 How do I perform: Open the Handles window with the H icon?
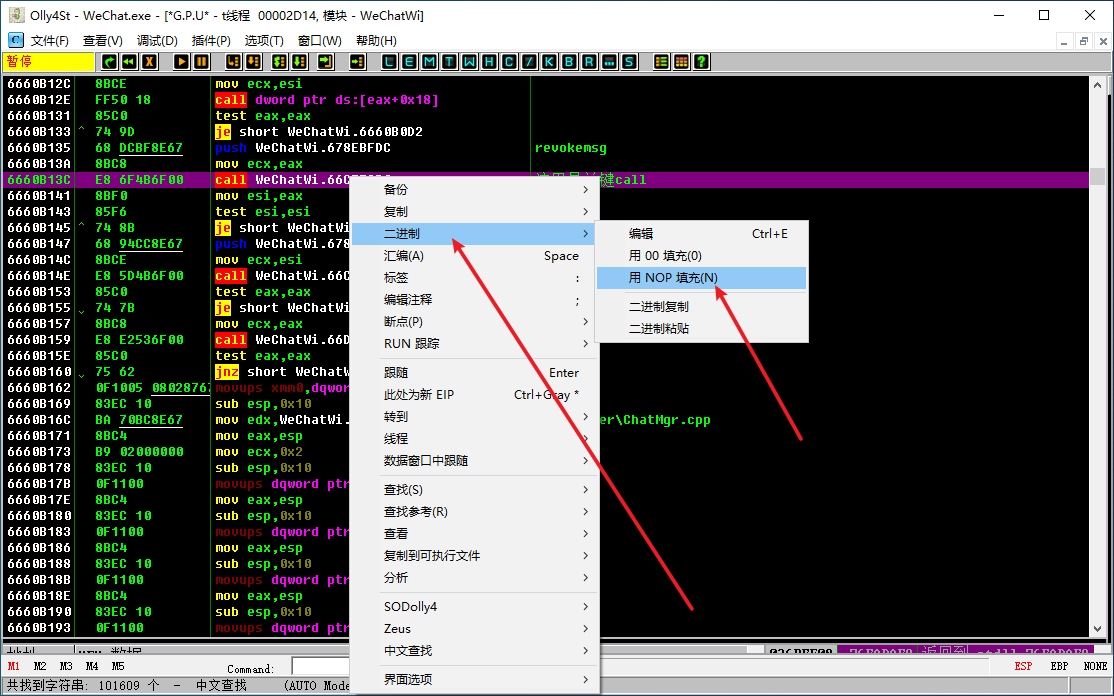pyautogui.click(x=489, y=62)
